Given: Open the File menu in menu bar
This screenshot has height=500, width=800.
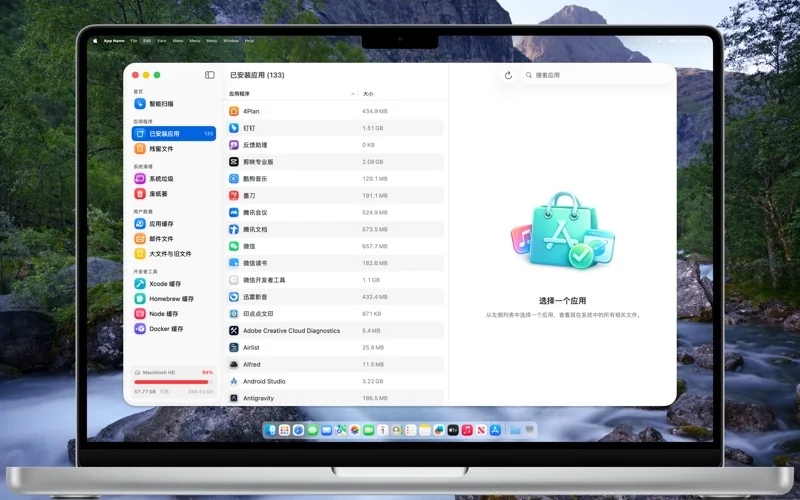Looking at the screenshot, I should [134, 40].
